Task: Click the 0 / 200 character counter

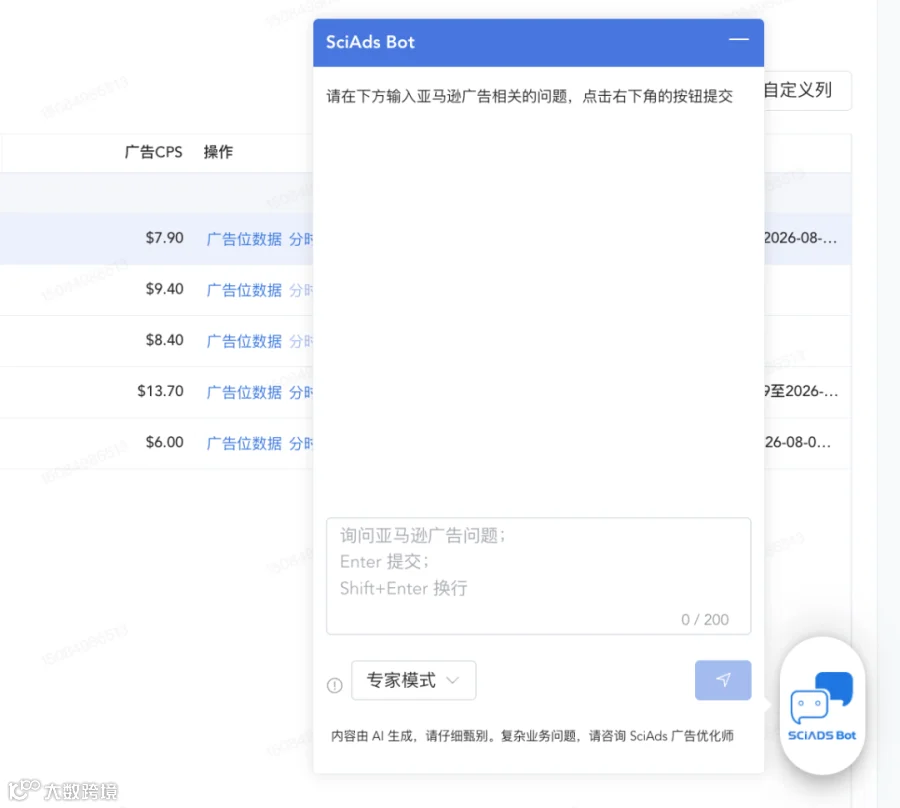Action: pos(705,620)
